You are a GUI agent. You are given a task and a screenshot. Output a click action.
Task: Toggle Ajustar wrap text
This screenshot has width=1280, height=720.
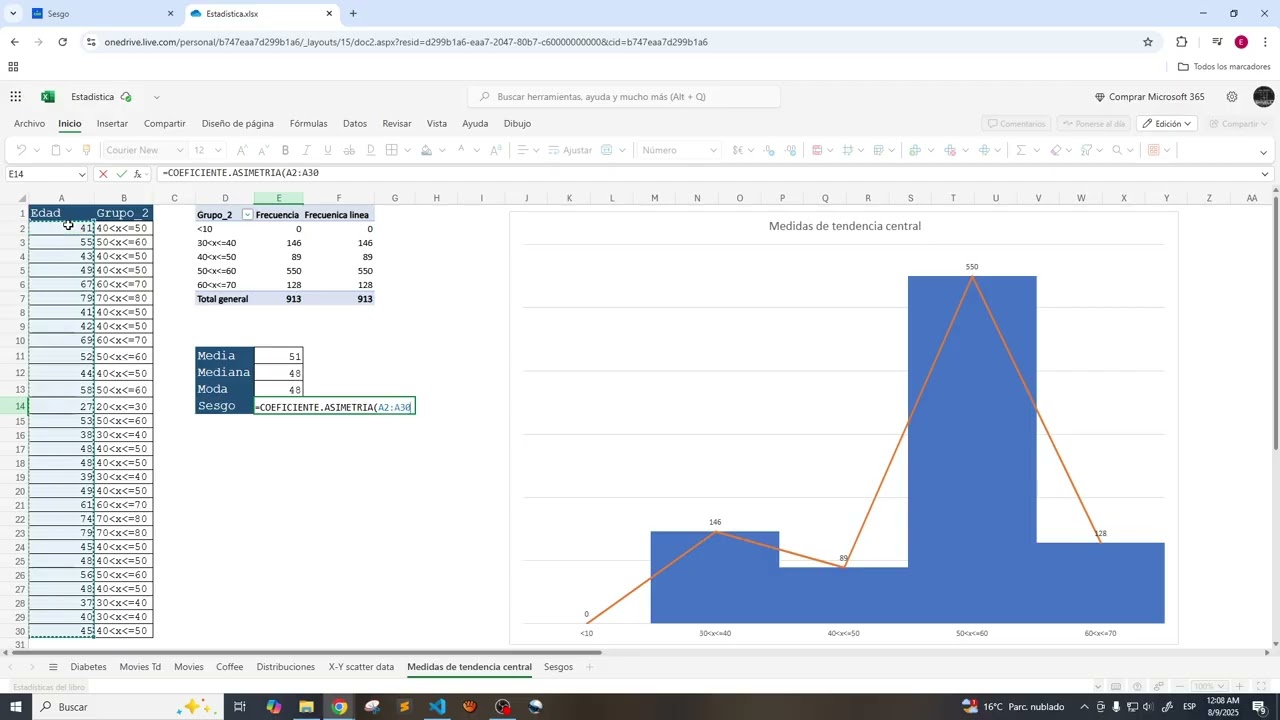pos(570,150)
